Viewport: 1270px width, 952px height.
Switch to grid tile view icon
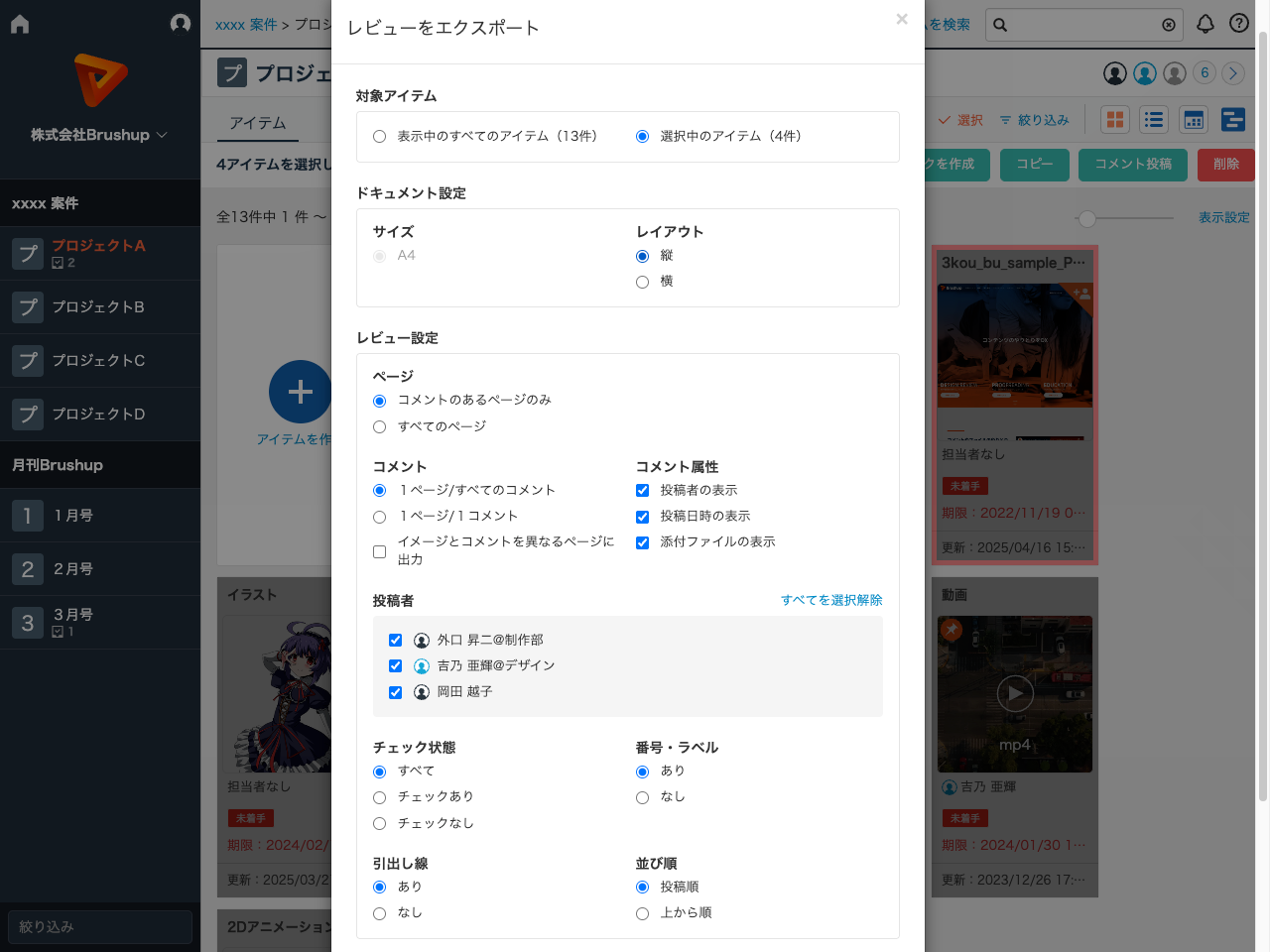[x=1115, y=120]
